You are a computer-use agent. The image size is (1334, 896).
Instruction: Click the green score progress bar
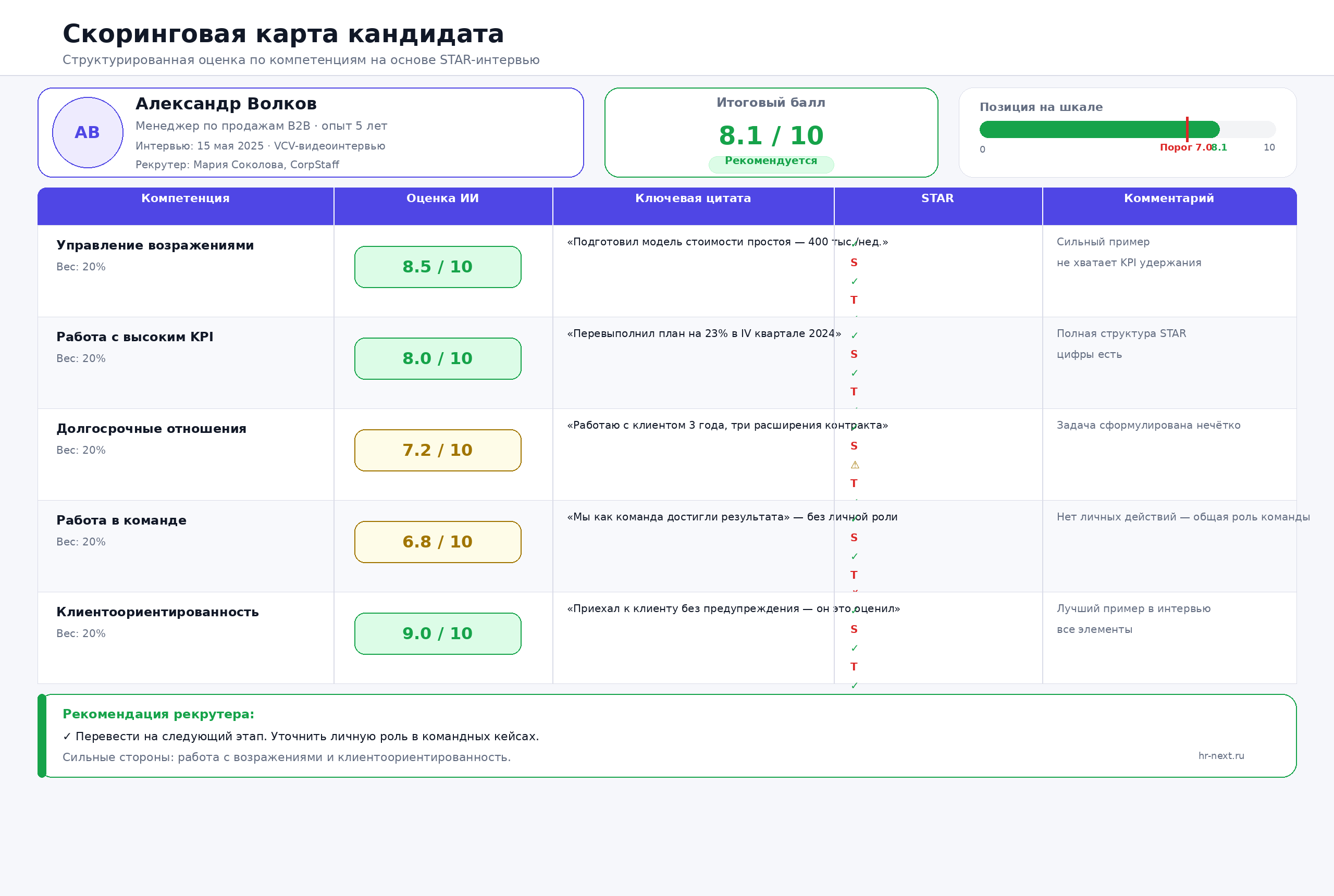click(x=1099, y=129)
